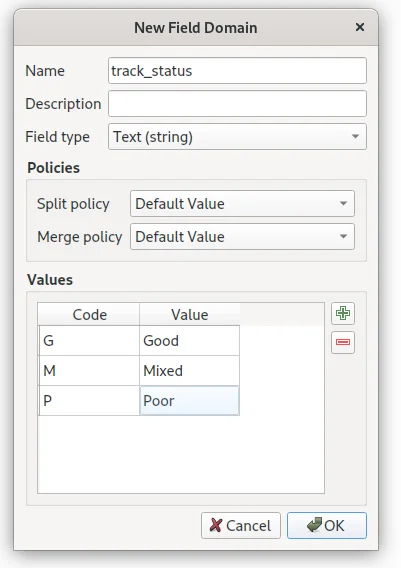Select the code cell P

pos(89,401)
